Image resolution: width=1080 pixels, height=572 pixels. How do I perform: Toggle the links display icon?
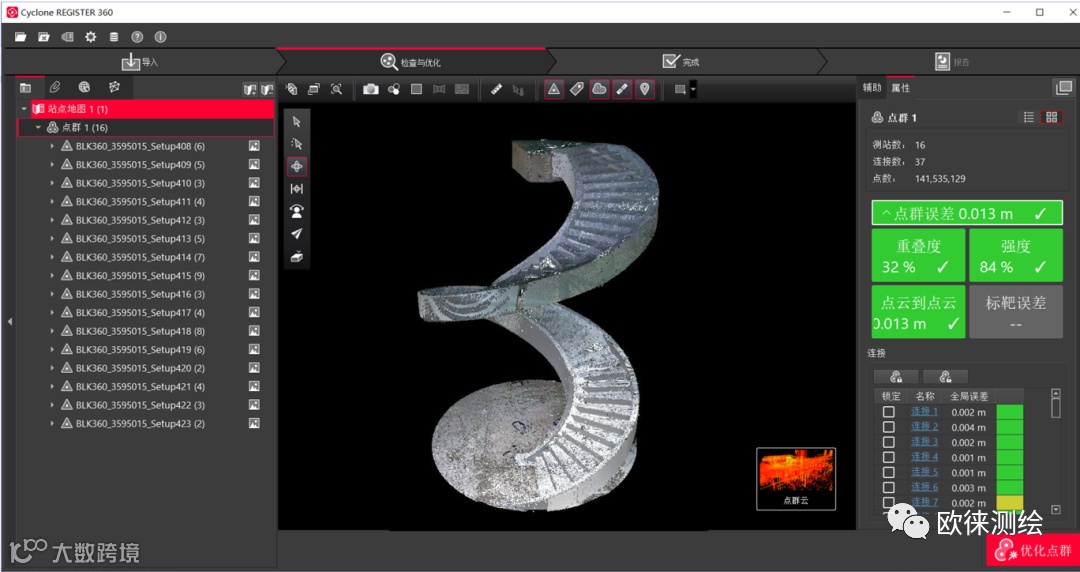pyautogui.click(x=622, y=89)
